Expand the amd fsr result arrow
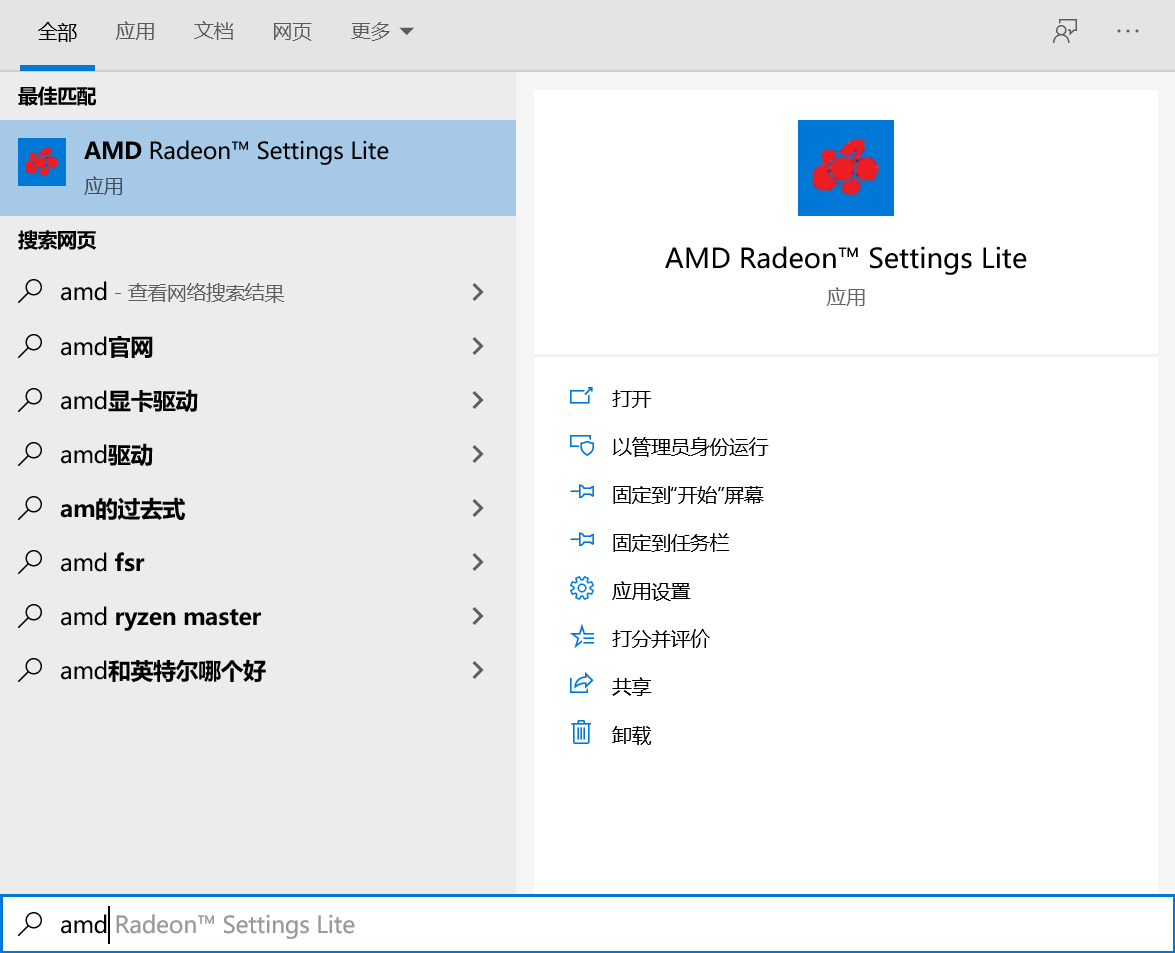 477,562
